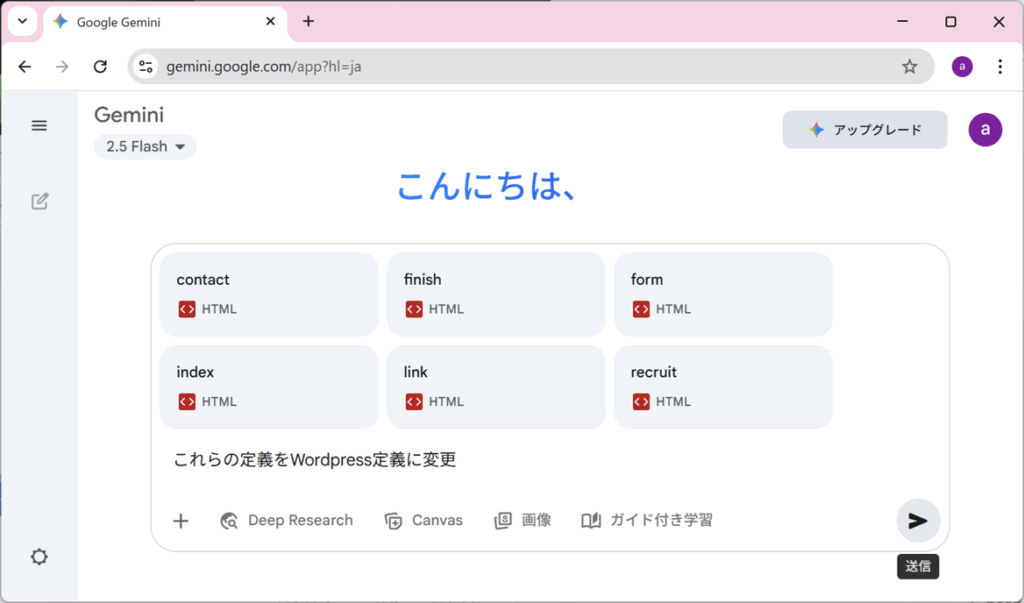Open Gemini settings gear icon
The width and height of the screenshot is (1024, 603).
coord(39,557)
